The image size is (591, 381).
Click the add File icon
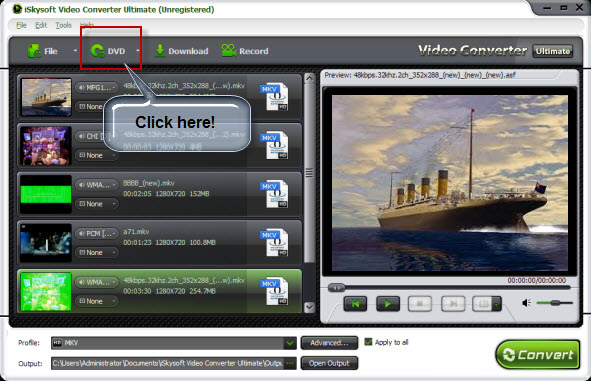34,51
